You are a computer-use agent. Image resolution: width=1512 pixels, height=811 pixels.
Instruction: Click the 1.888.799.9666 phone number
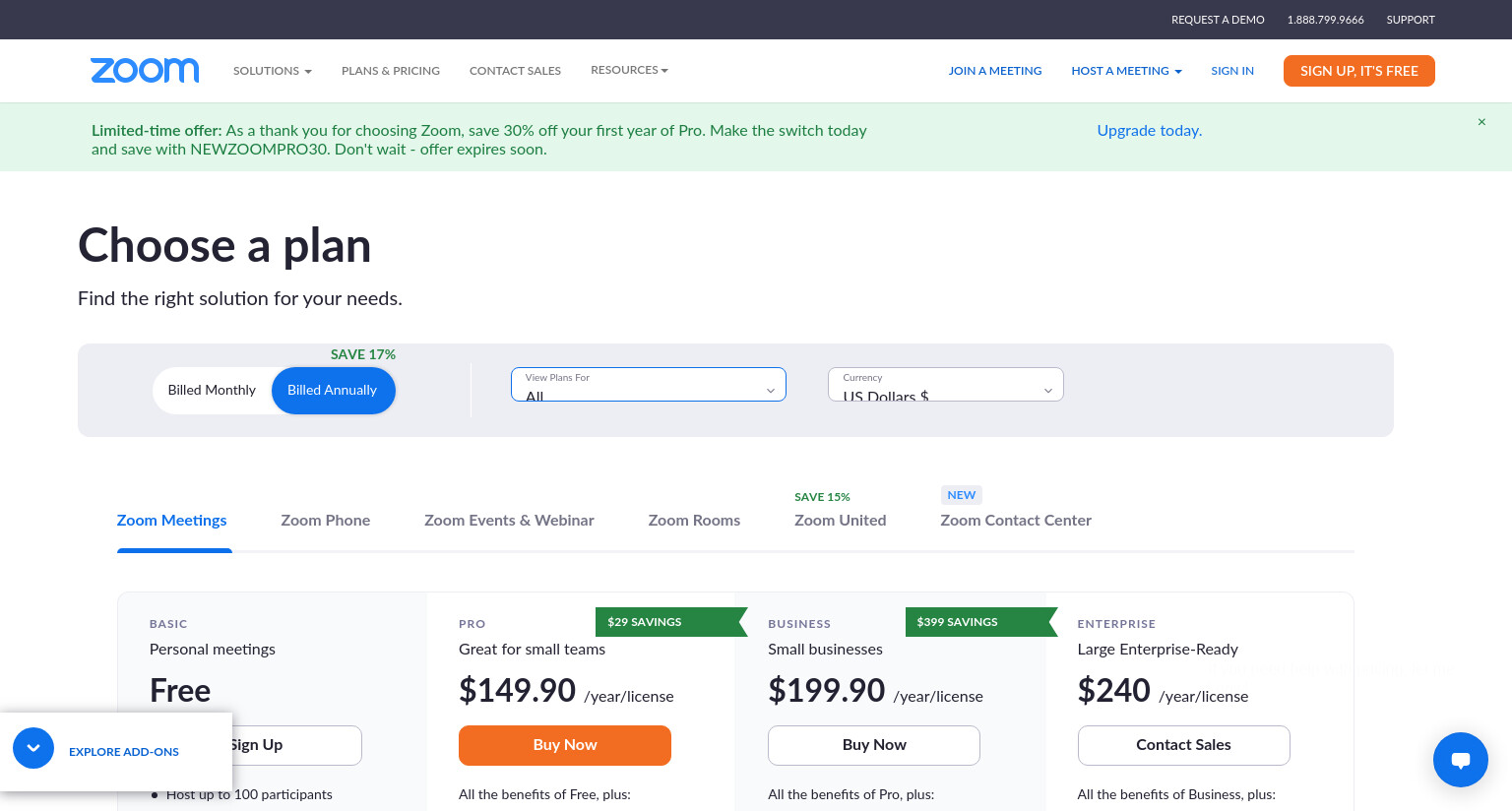(x=1325, y=20)
